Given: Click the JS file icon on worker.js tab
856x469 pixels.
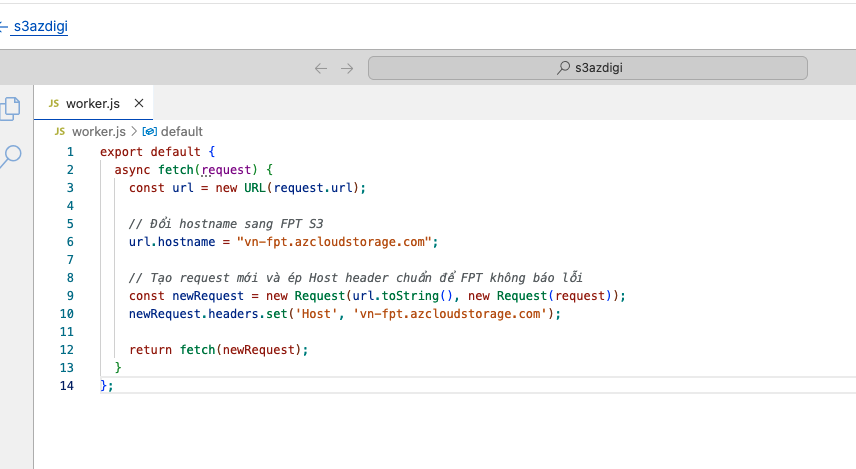Looking at the screenshot, I should click(54, 103).
